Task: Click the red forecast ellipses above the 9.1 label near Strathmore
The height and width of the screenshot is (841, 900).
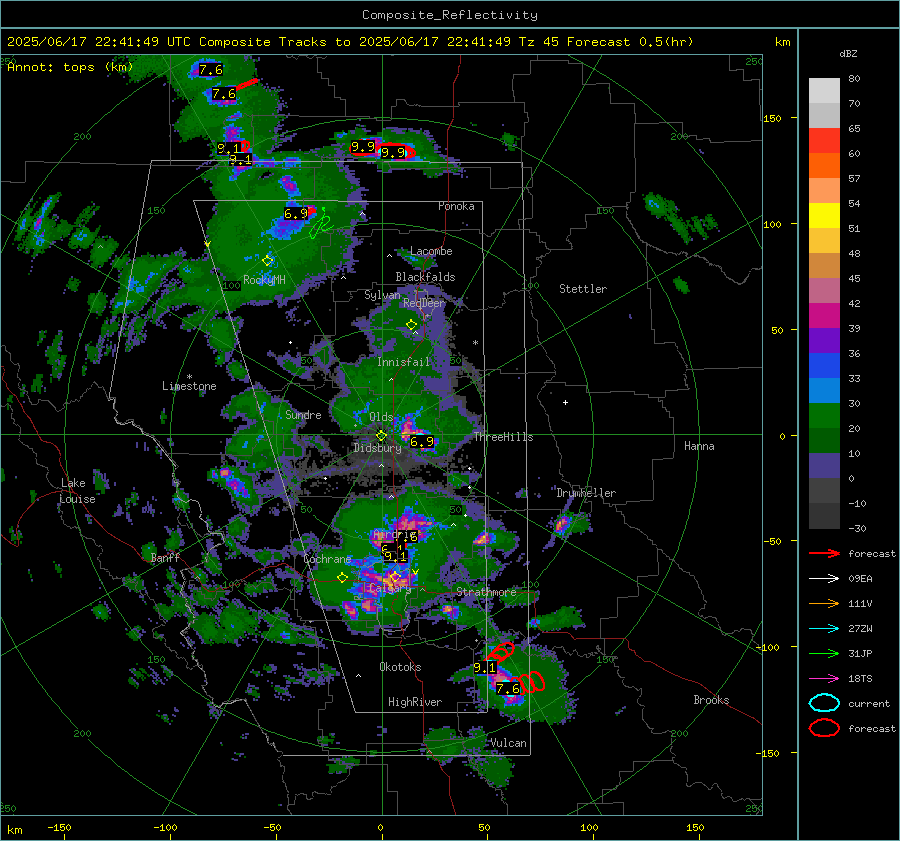Action: coord(501,652)
